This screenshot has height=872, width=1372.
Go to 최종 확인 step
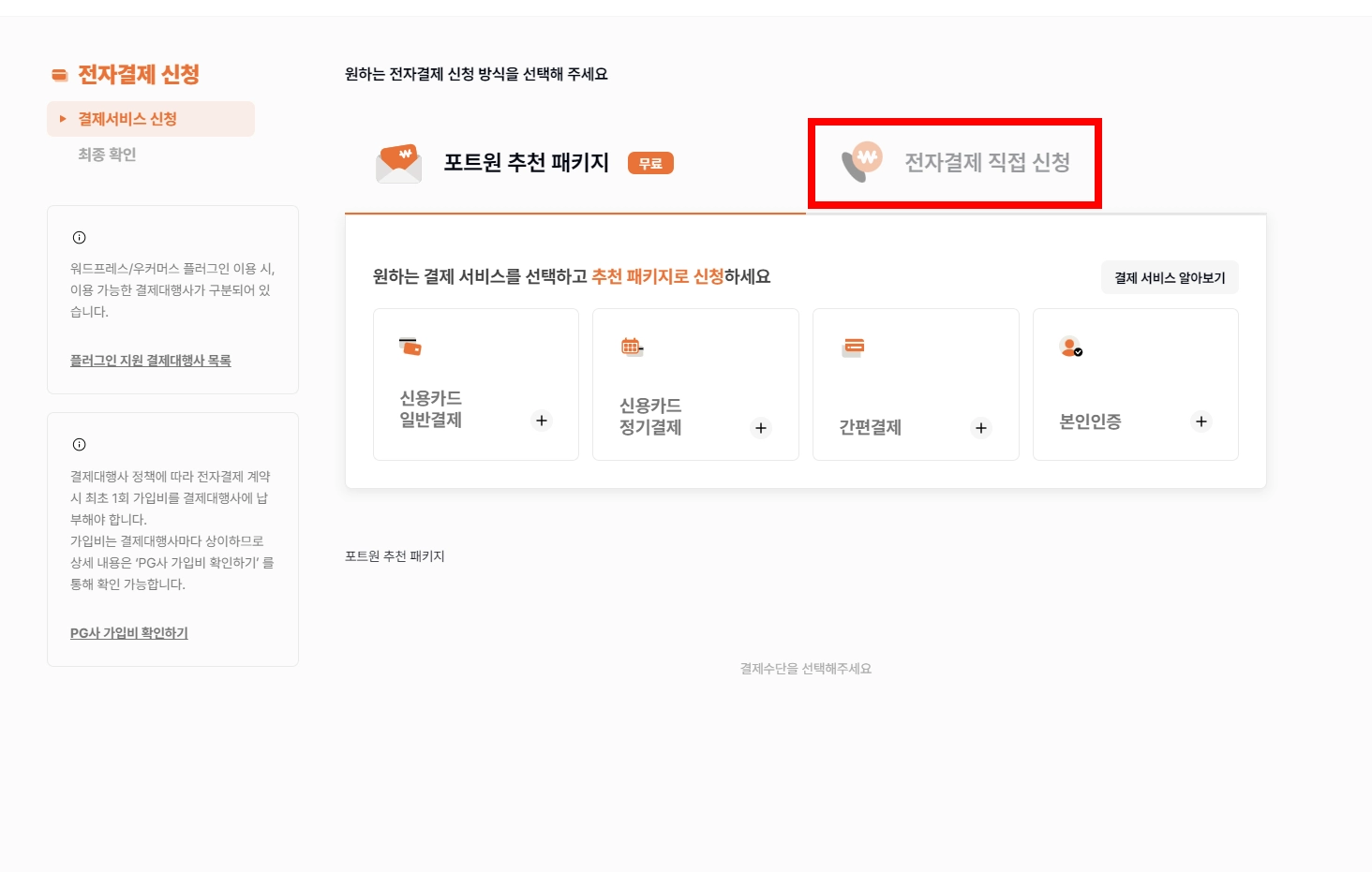click(x=107, y=155)
